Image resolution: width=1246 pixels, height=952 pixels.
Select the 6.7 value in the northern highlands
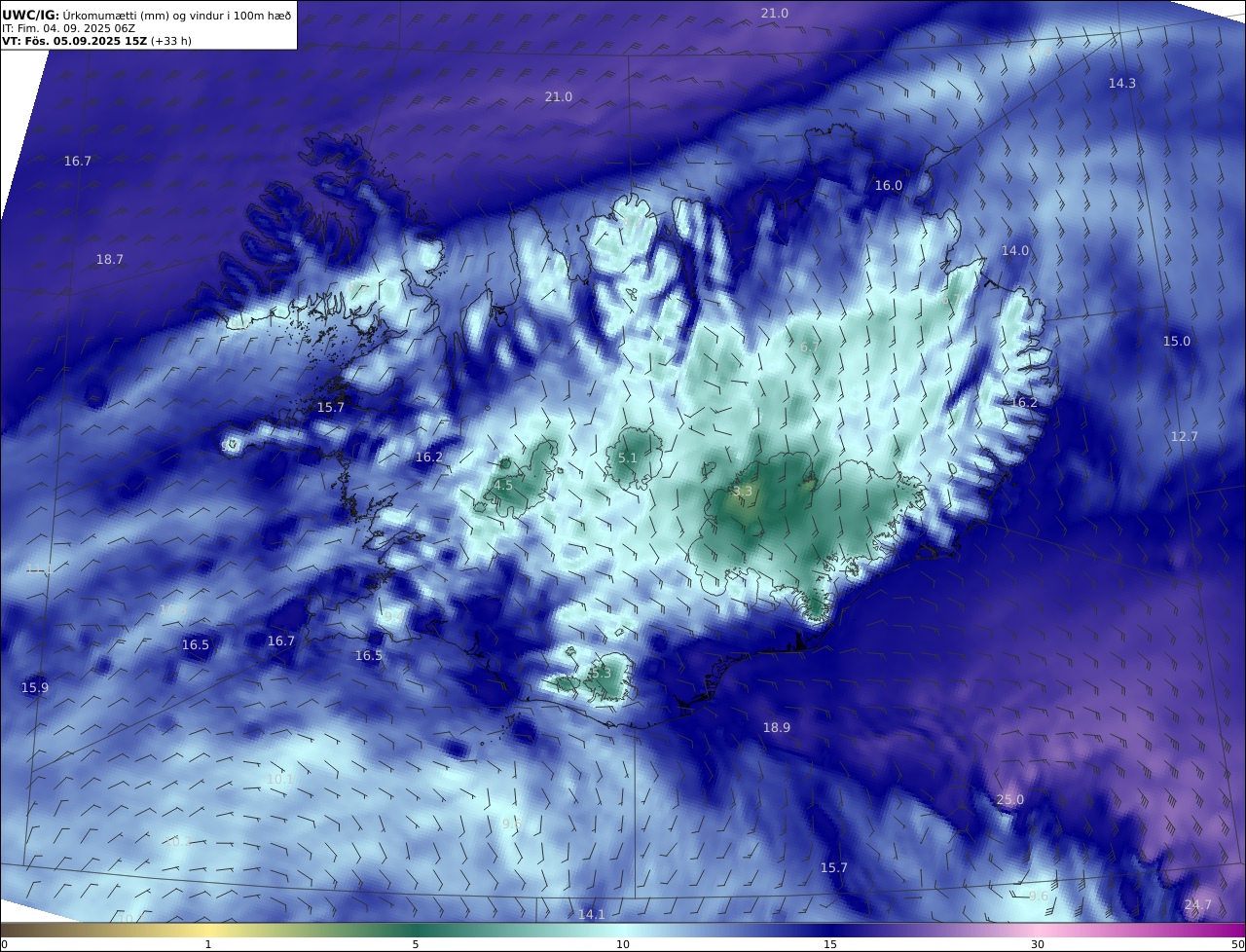(810, 348)
